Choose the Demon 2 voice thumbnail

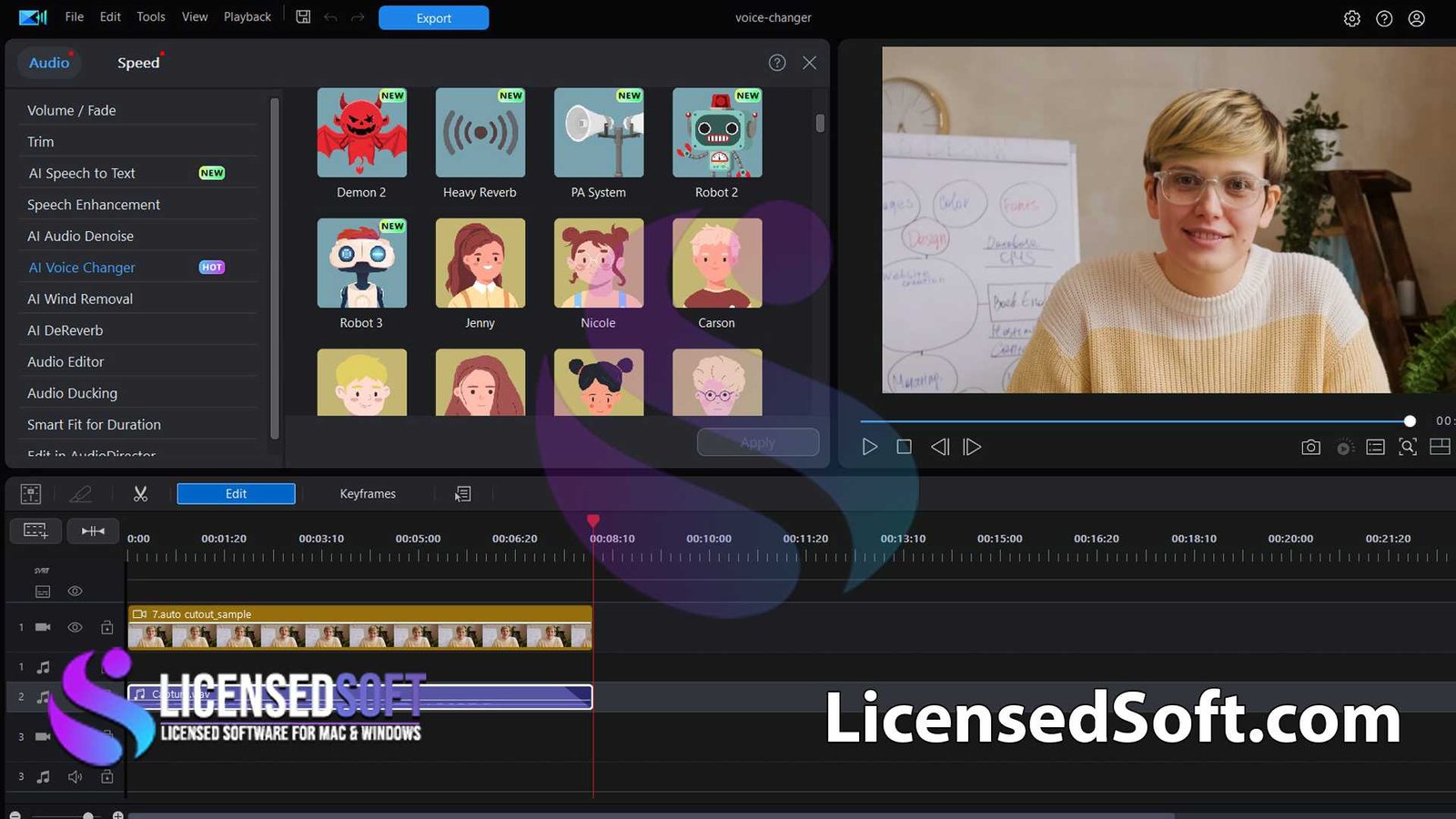point(361,133)
